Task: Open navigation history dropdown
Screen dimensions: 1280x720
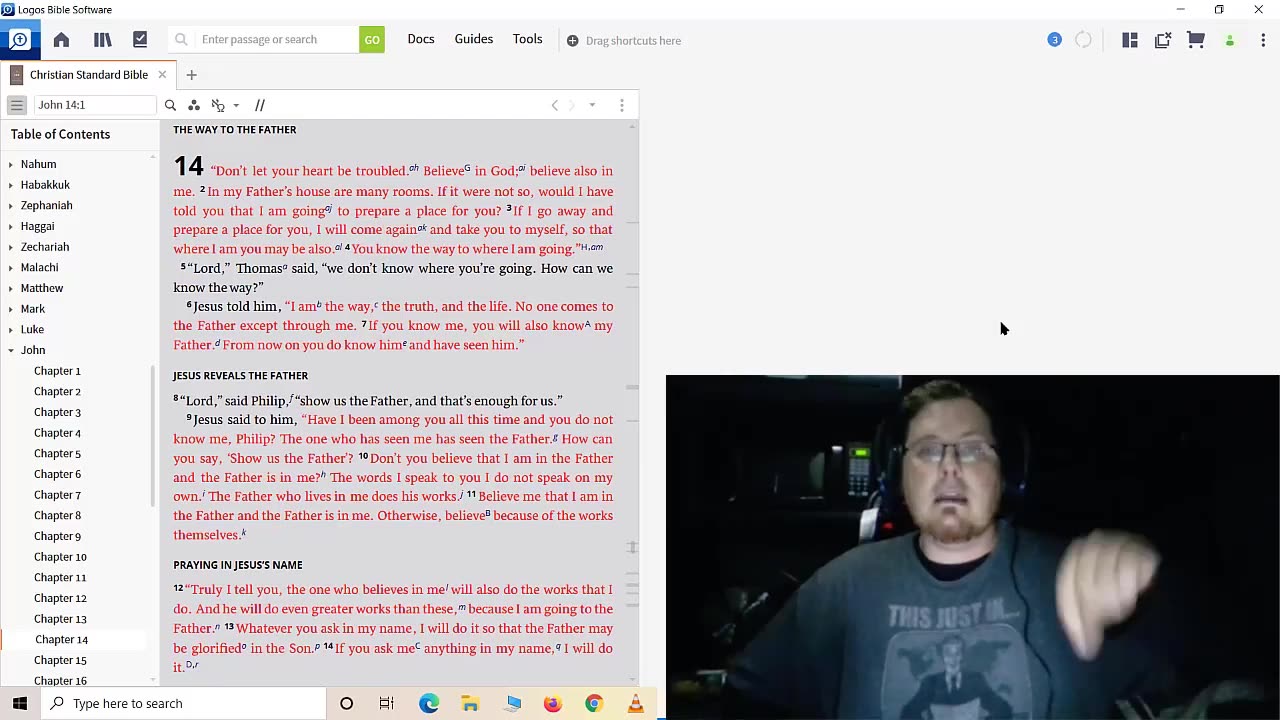Action: click(x=592, y=105)
